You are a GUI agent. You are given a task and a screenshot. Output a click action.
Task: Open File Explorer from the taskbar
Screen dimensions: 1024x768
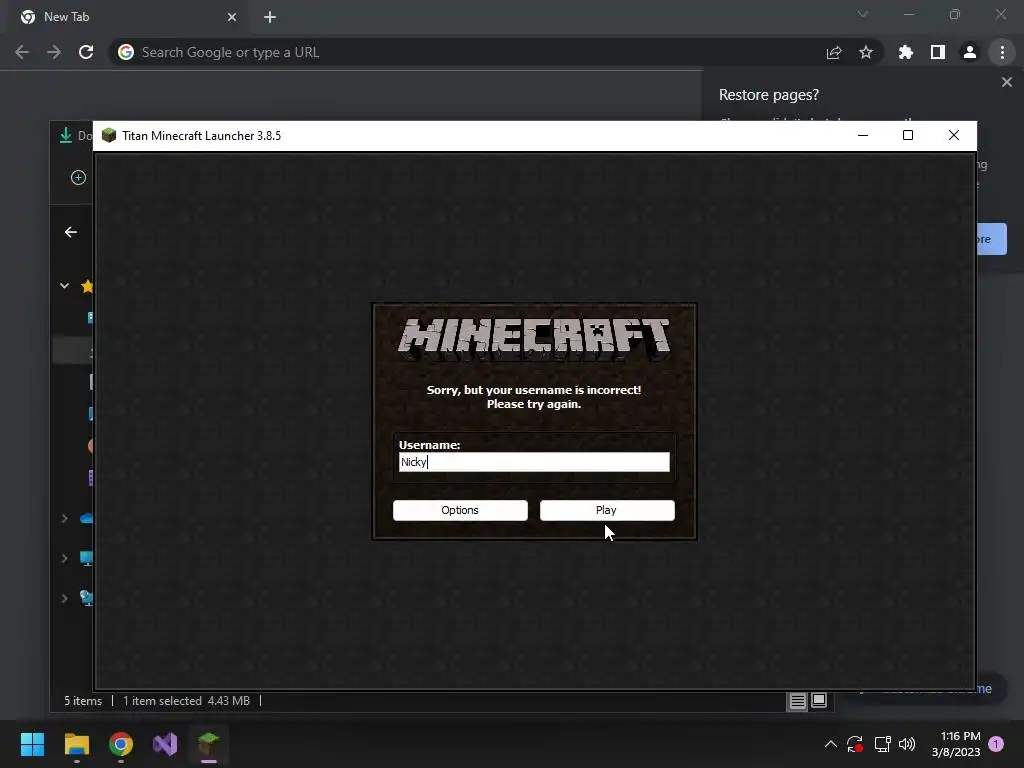pyautogui.click(x=76, y=744)
